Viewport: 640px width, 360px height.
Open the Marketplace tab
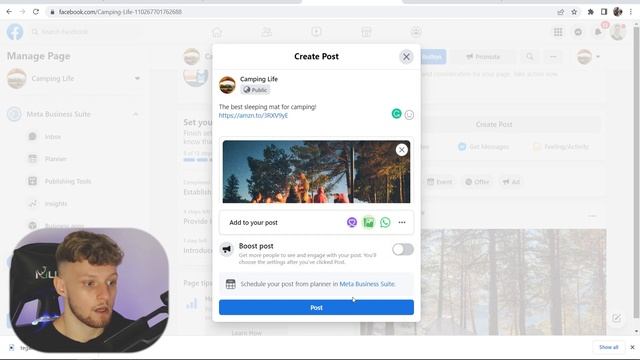(x=366, y=32)
